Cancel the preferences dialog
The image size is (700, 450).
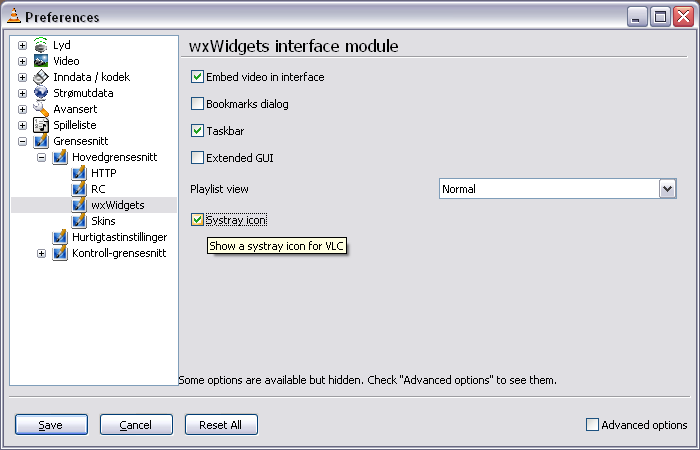pyautogui.click(x=136, y=425)
